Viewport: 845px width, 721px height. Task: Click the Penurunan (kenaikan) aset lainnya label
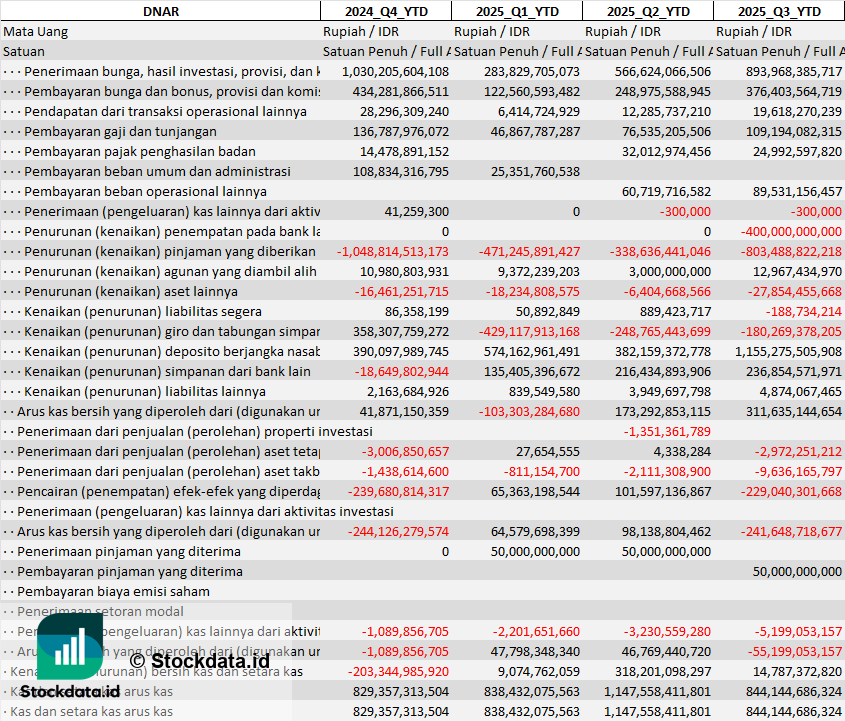point(131,291)
